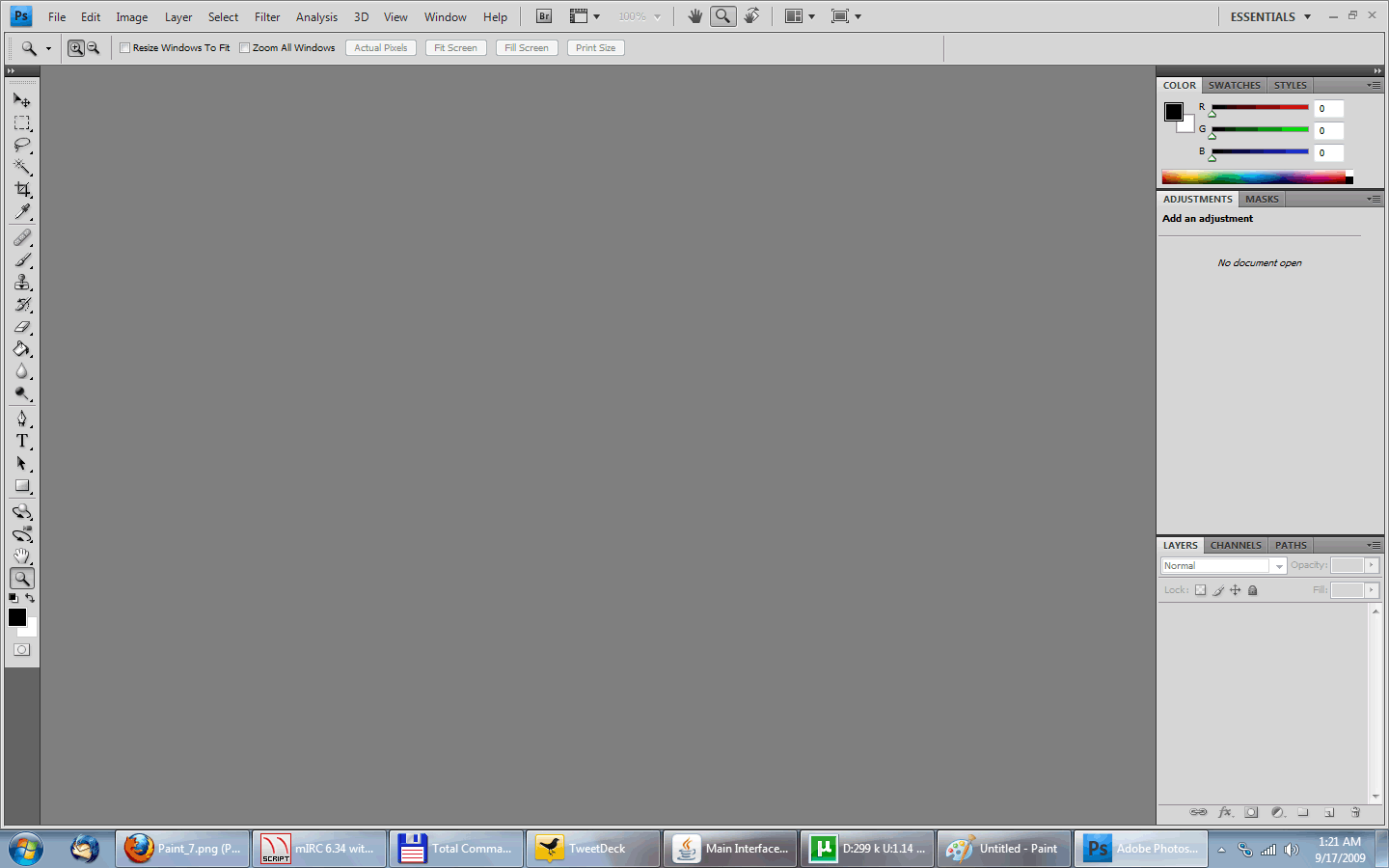
Task: Enable Resize Windows To Fit checkbox
Action: (124, 48)
